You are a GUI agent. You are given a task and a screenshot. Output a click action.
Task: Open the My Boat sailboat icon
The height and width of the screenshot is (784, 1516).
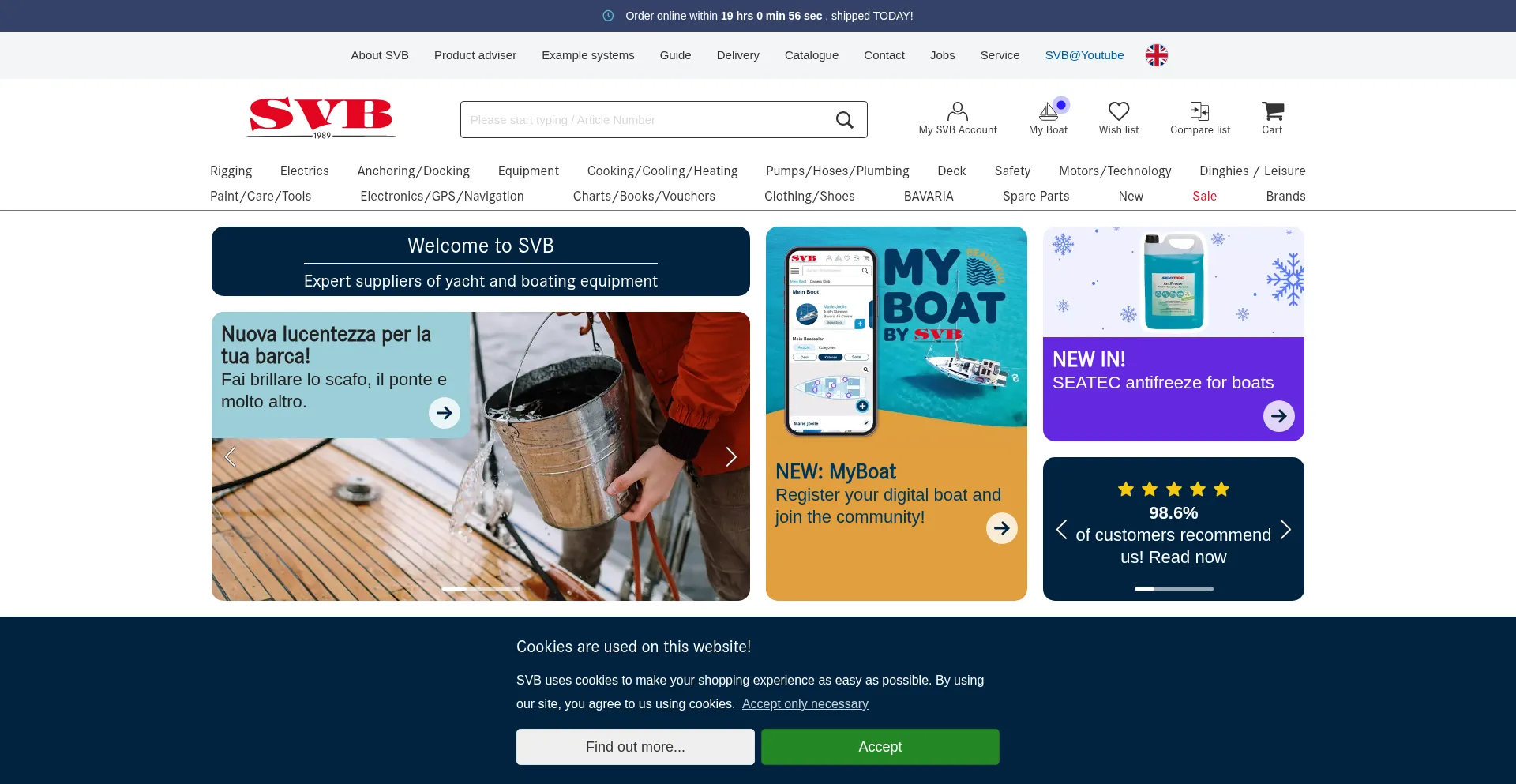coord(1049,111)
